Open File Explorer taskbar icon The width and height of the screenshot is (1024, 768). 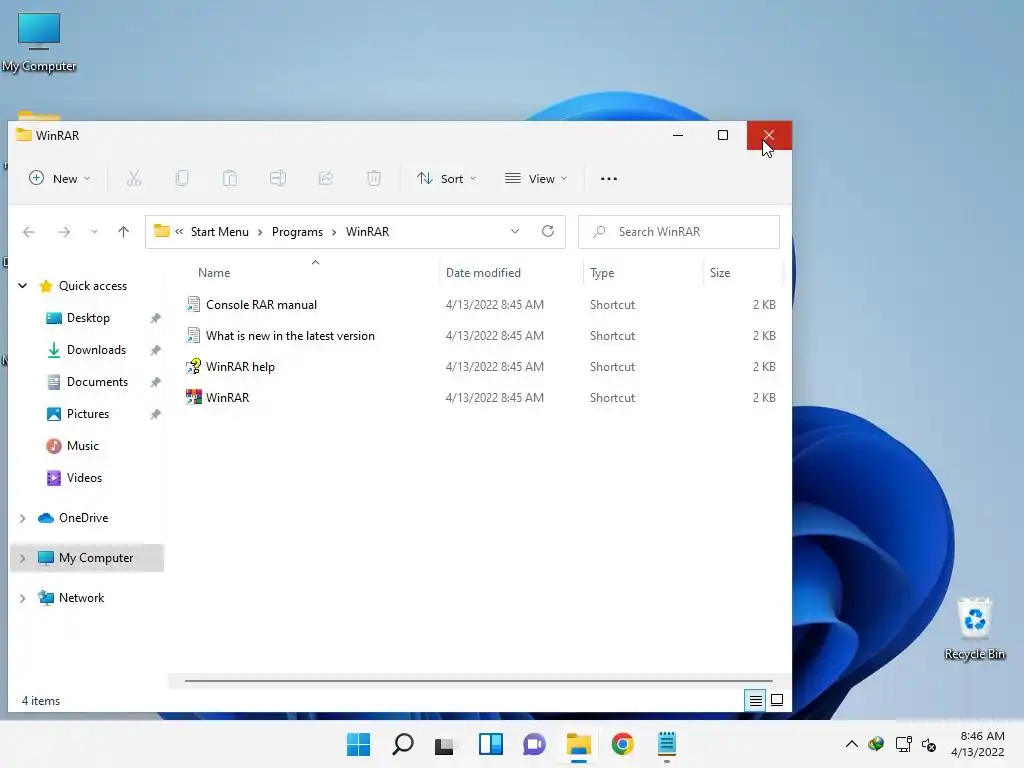579,744
